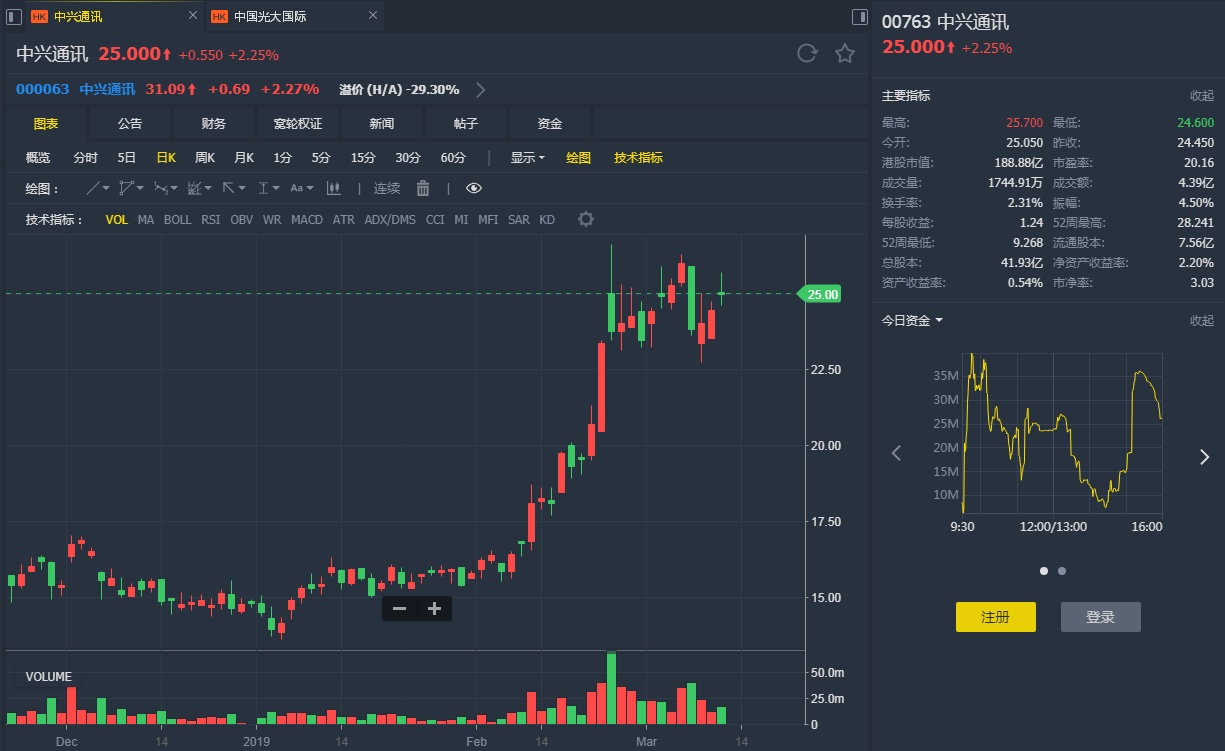Toggle the 技术指标 toolbar
1225x751 pixels.
click(x=638, y=158)
